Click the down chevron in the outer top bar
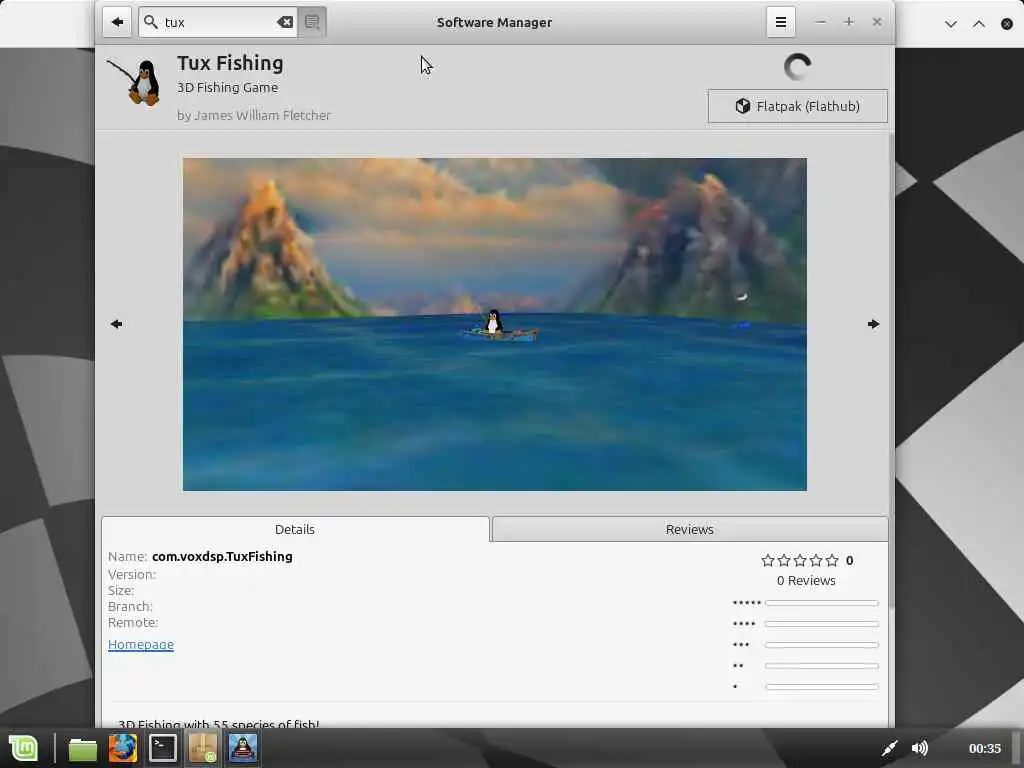This screenshot has width=1024, height=768. tap(951, 24)
